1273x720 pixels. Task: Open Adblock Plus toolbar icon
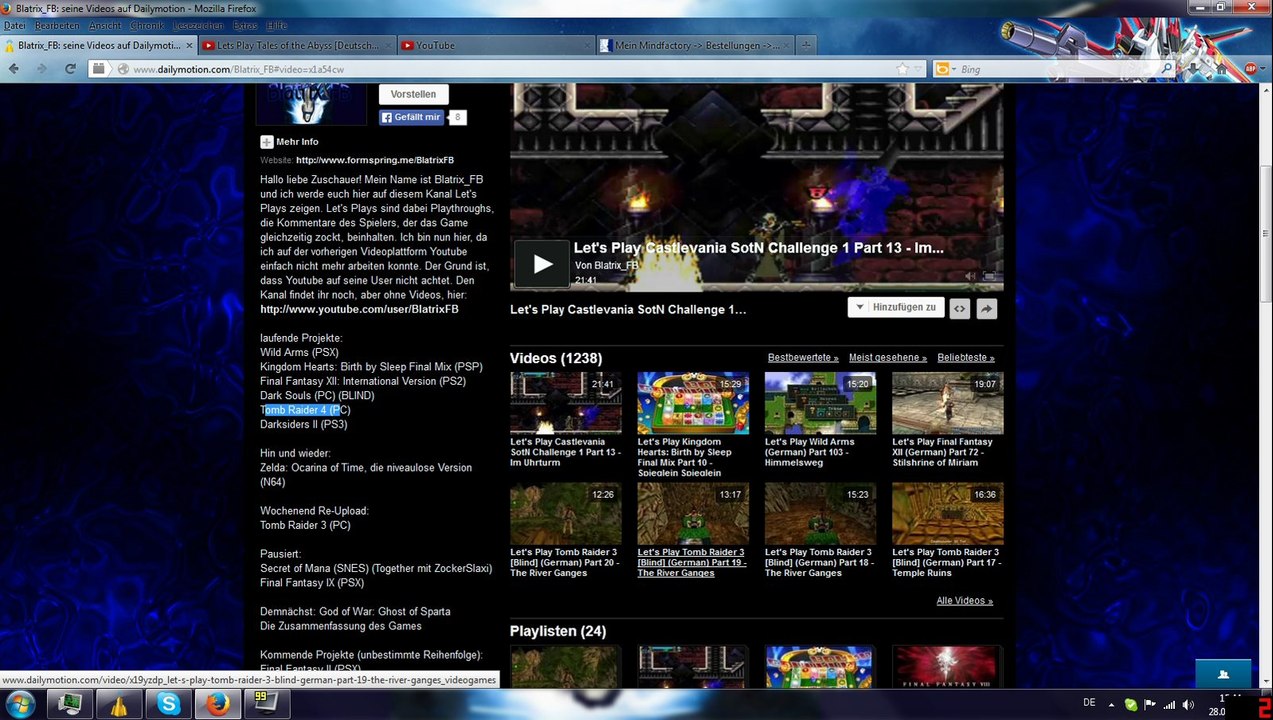(x=1251, y=69)
